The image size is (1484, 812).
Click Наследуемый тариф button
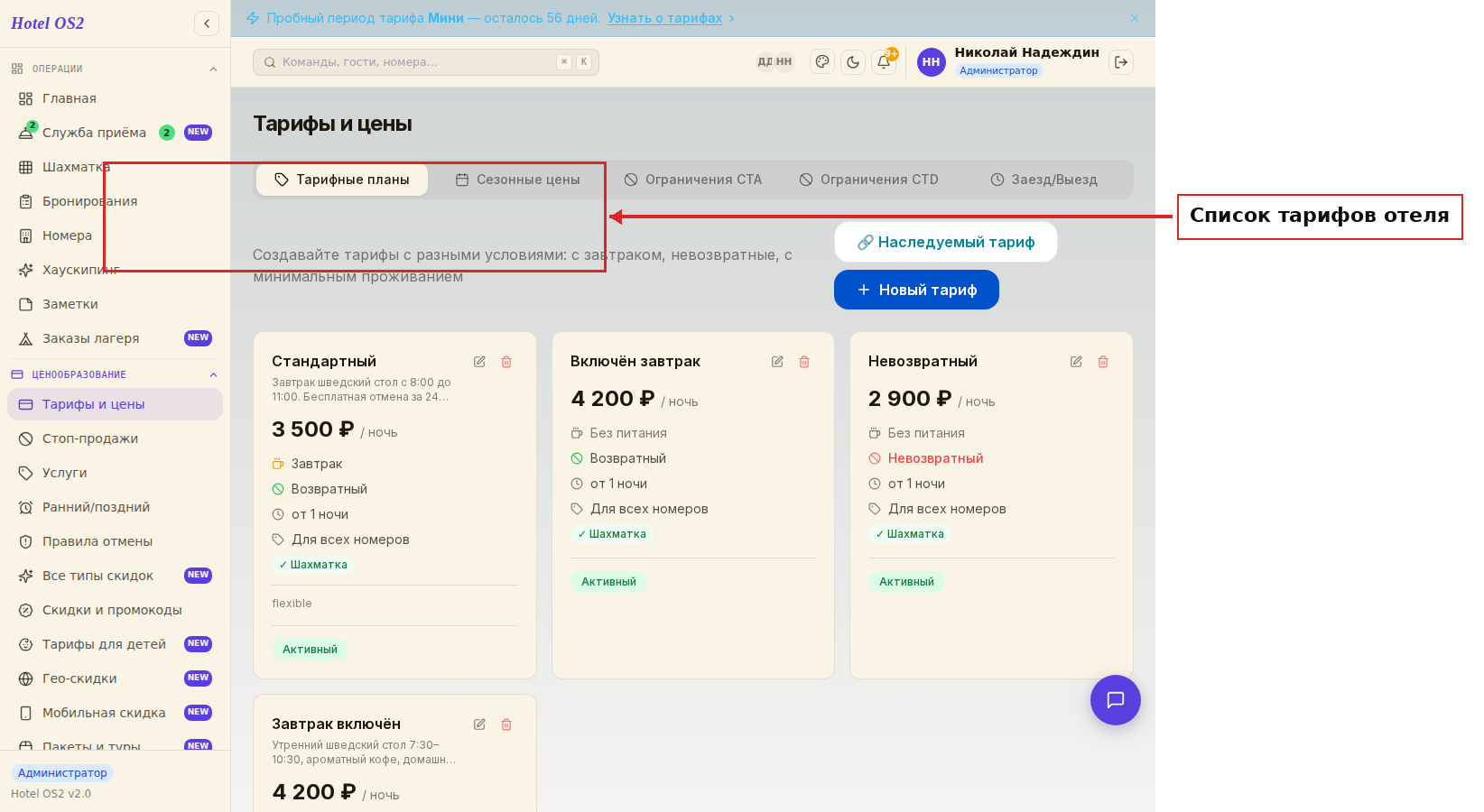946,242
